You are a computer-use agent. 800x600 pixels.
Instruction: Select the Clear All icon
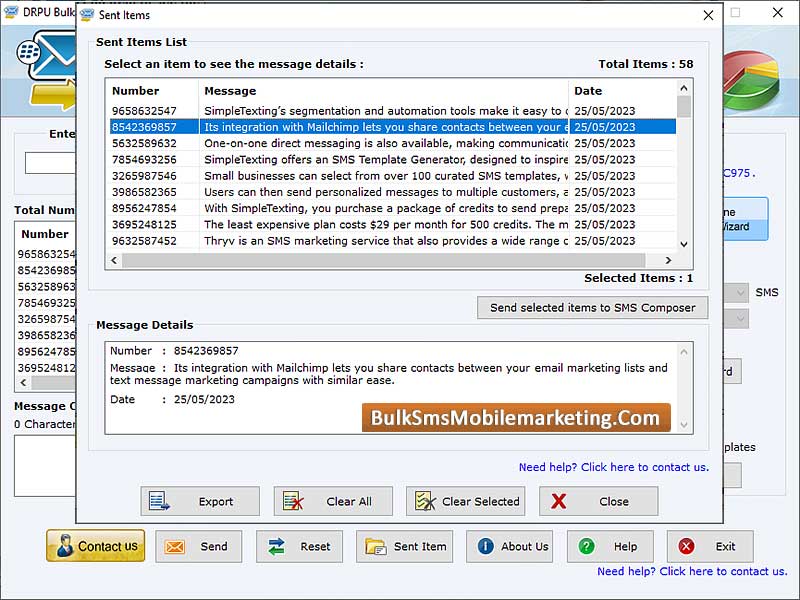[x=294, y=502]
